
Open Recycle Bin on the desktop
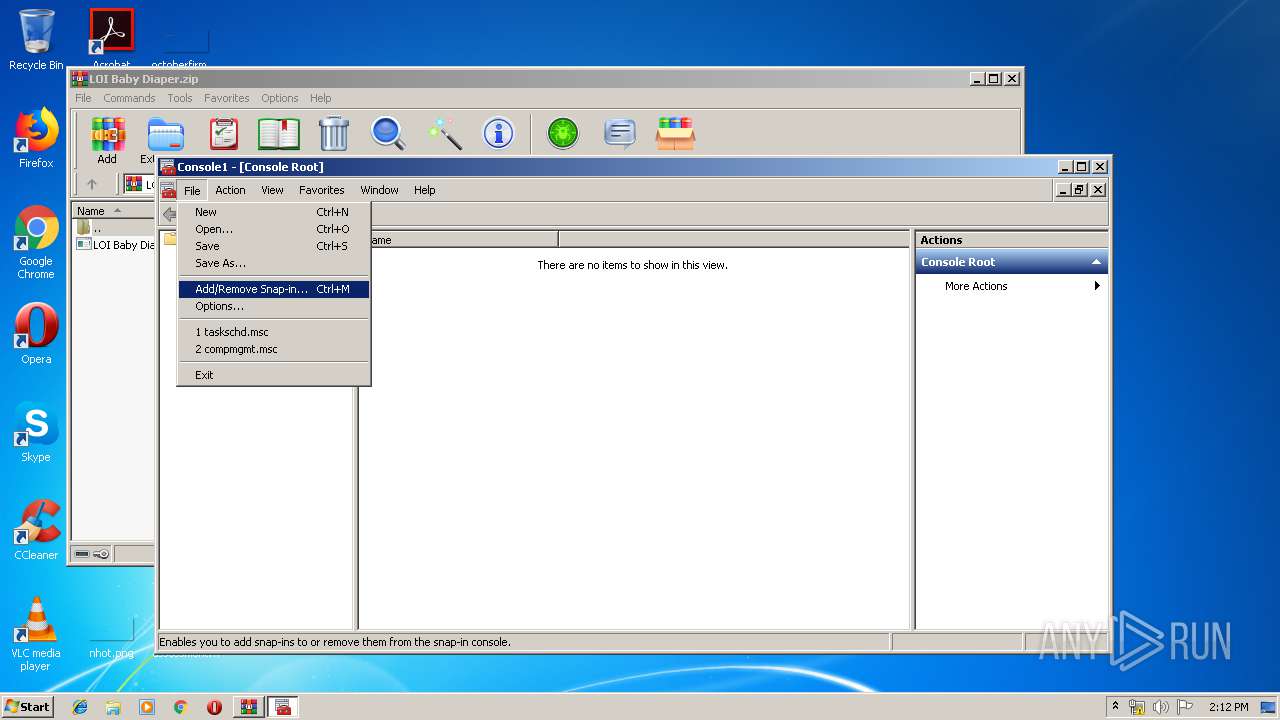[36, 40]
